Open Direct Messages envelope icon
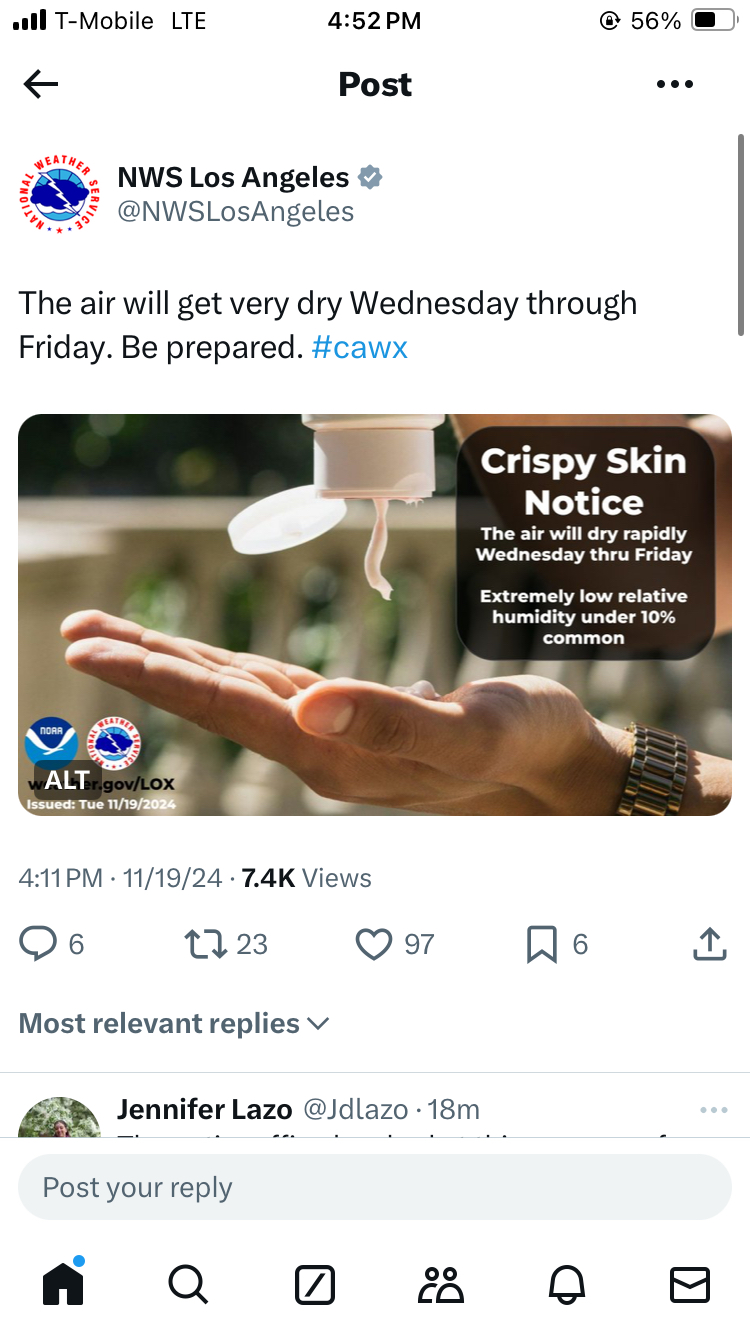This screenshot has height=1334, width=750. coord(689,1284)
